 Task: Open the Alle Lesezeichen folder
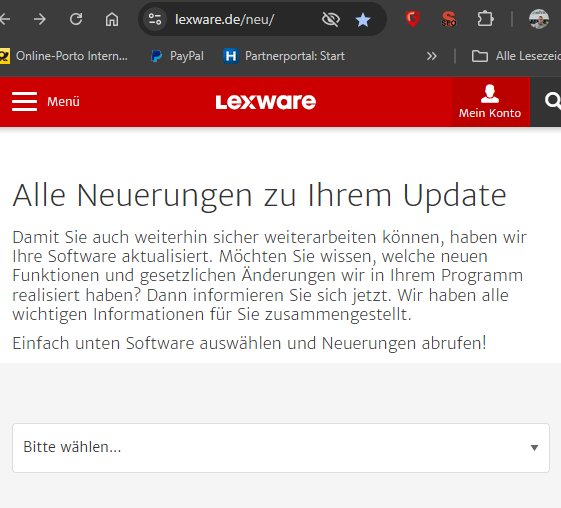tap(516, 56)
